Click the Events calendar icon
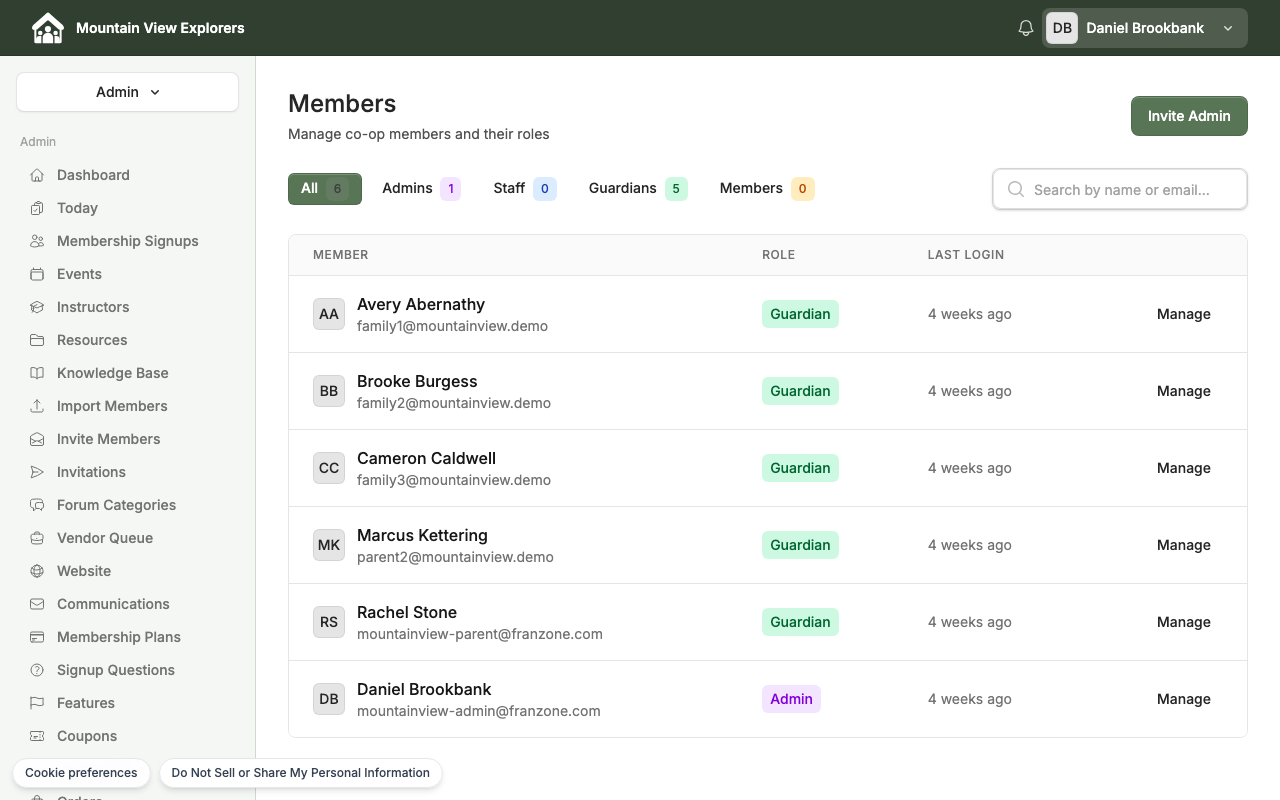Viewport: 1280px width, 800px height. (x=37, y=274)
